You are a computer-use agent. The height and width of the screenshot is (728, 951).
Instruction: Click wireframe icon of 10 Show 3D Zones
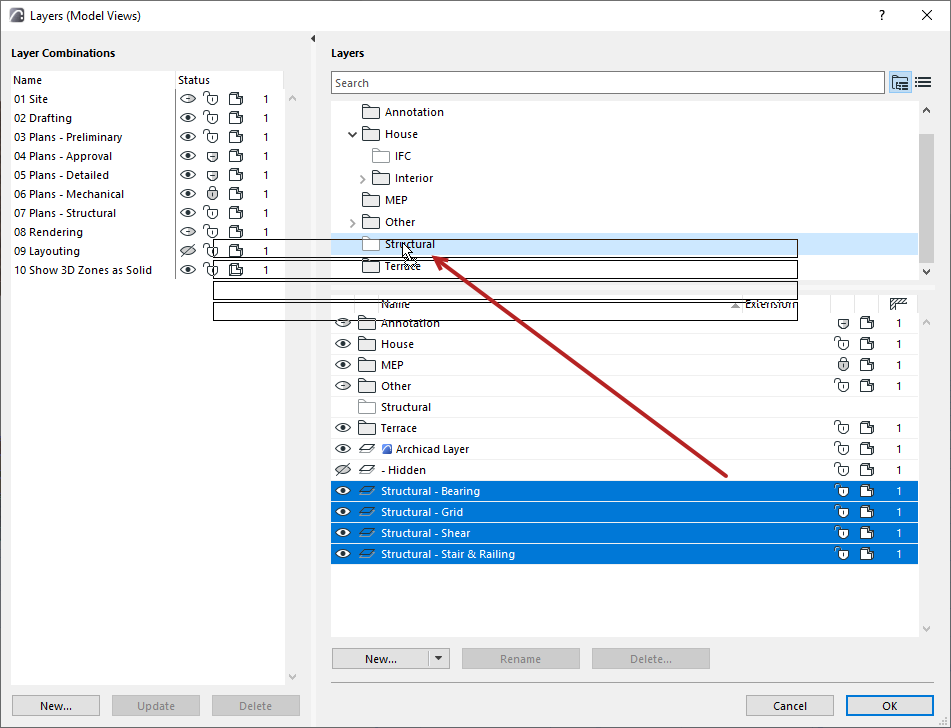(x=236, y=270)
